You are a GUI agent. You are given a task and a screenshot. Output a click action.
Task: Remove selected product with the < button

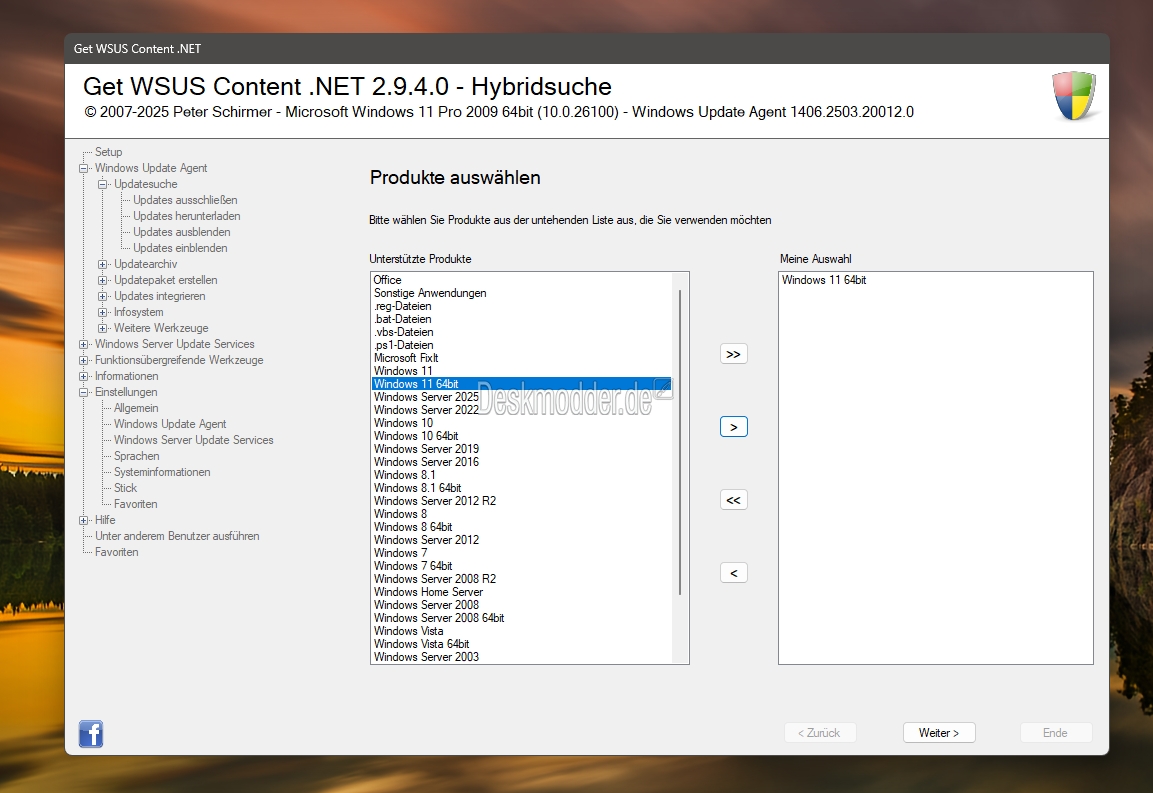733,573
